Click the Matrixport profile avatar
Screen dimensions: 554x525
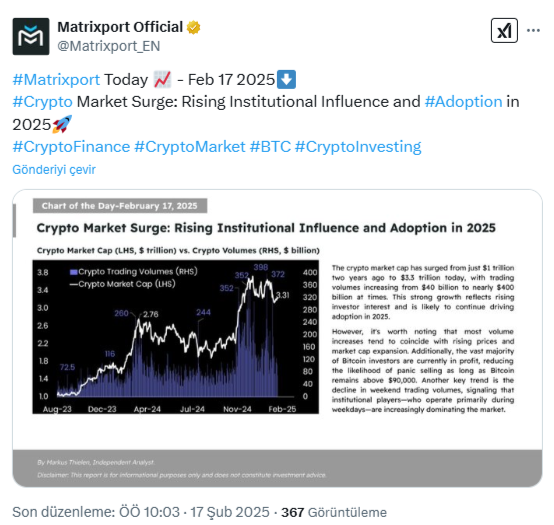31,36
